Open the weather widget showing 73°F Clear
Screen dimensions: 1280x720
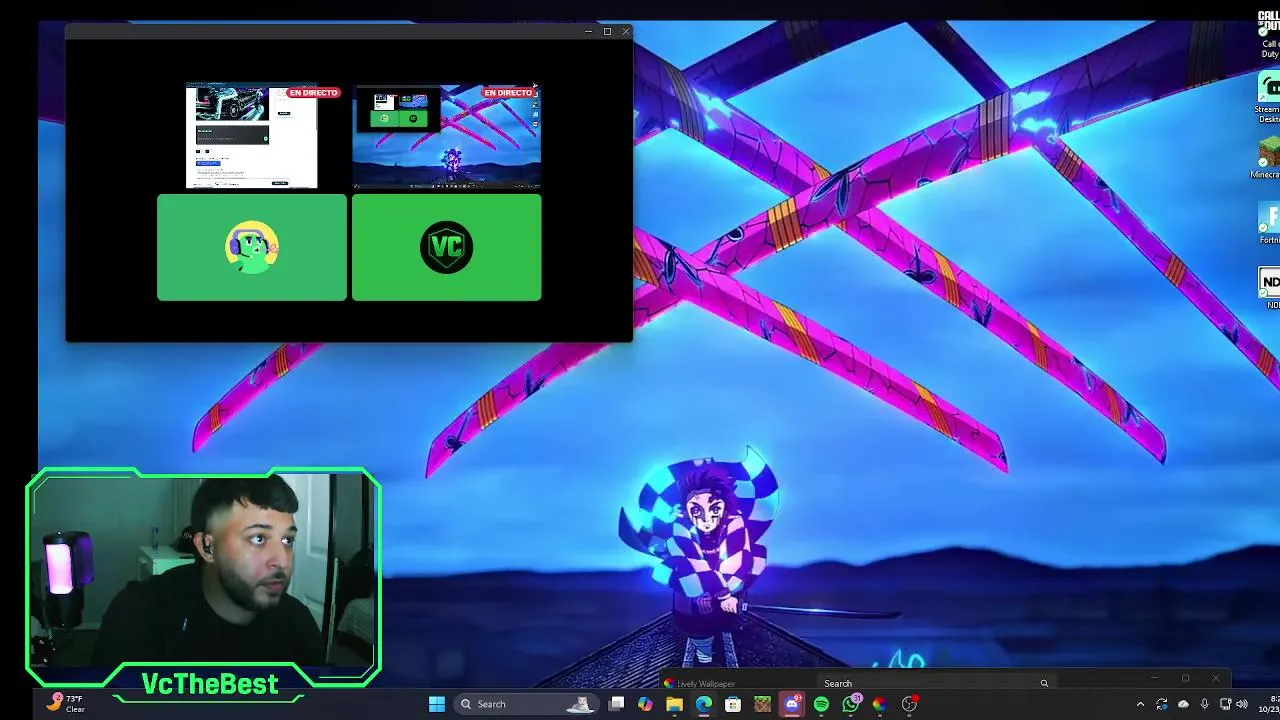click(x=66, y=704)
